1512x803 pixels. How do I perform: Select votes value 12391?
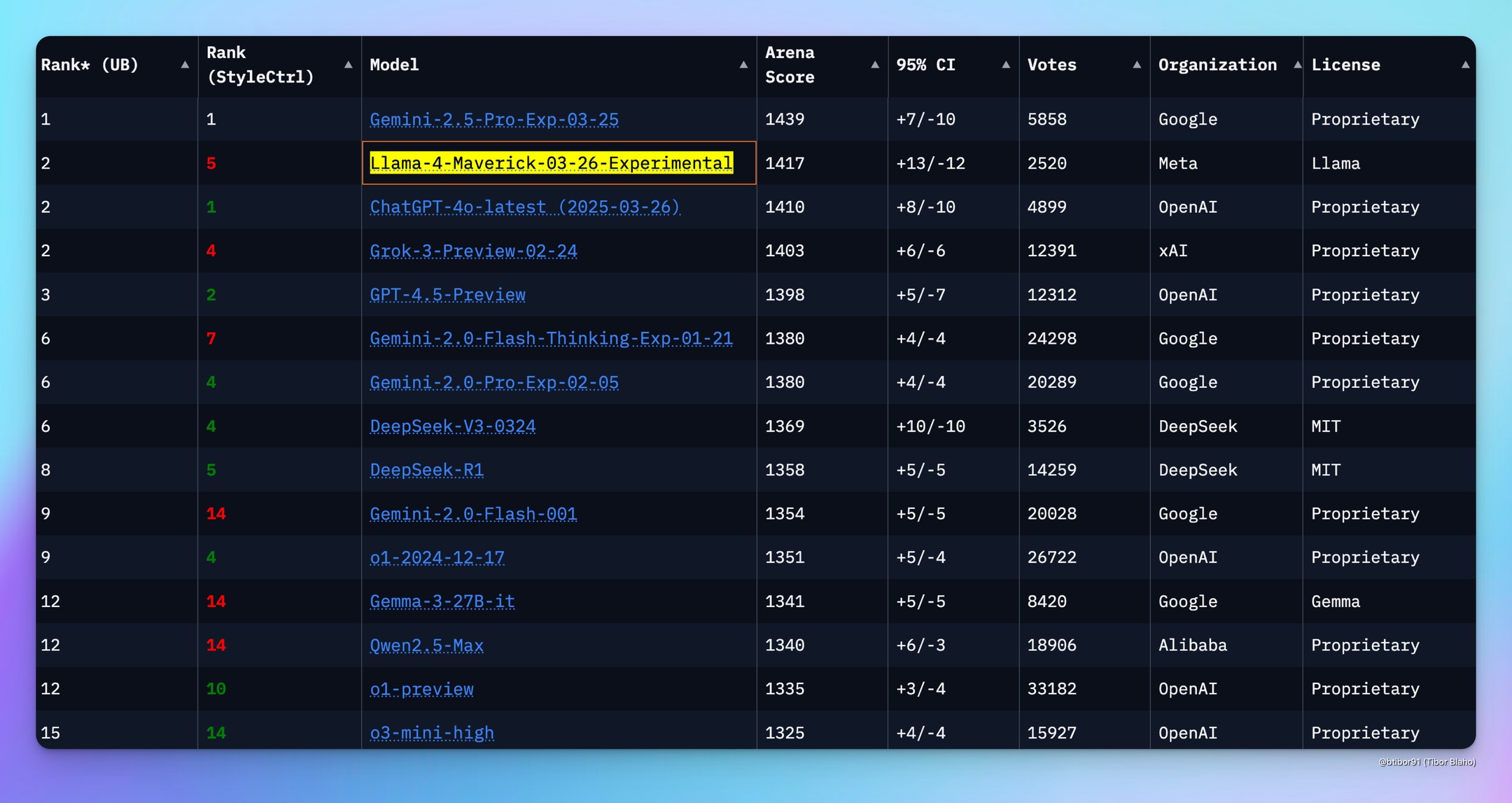click(x=1052, y=251)
